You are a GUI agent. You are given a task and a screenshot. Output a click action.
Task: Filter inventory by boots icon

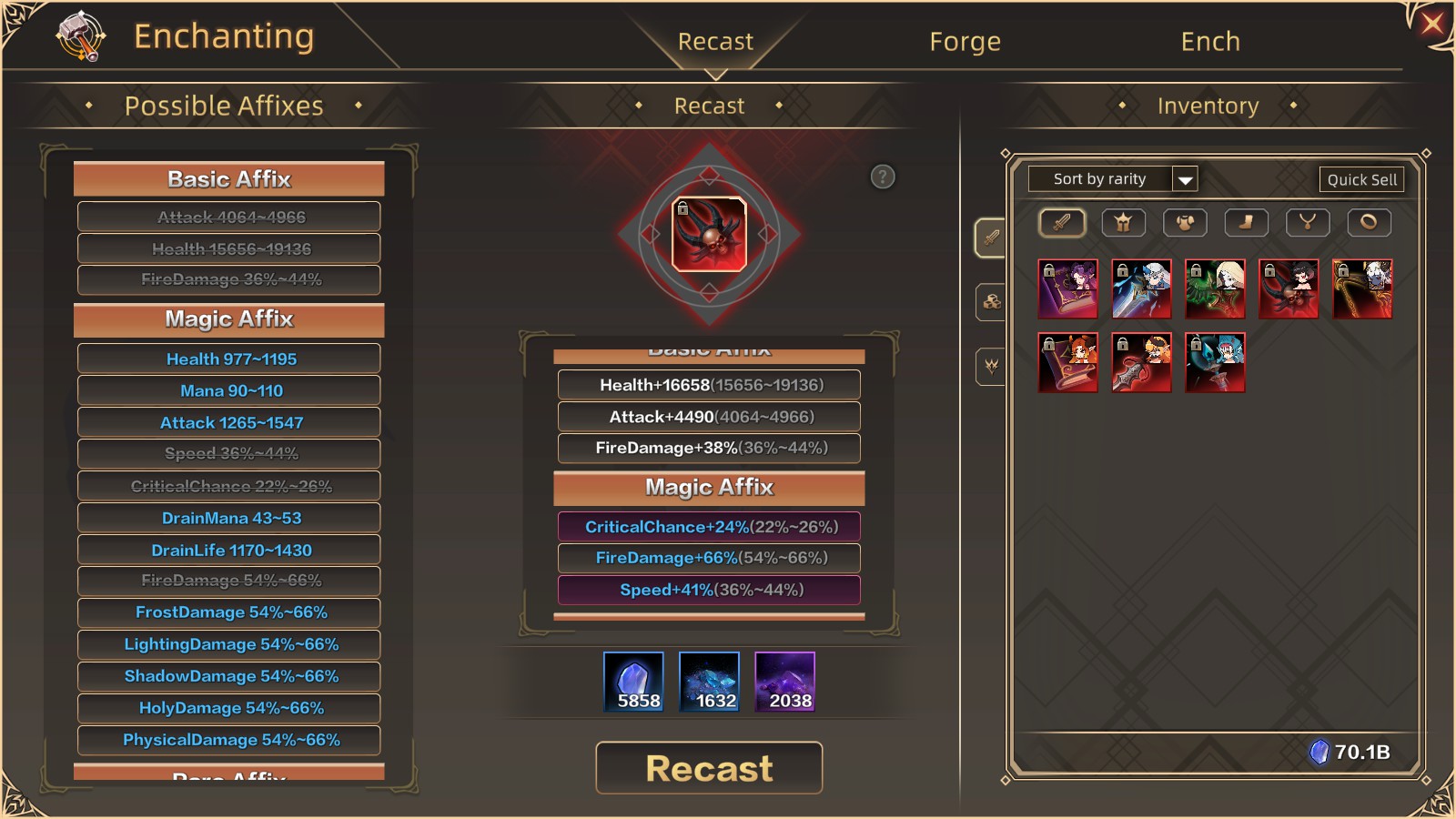[1246, 222]
